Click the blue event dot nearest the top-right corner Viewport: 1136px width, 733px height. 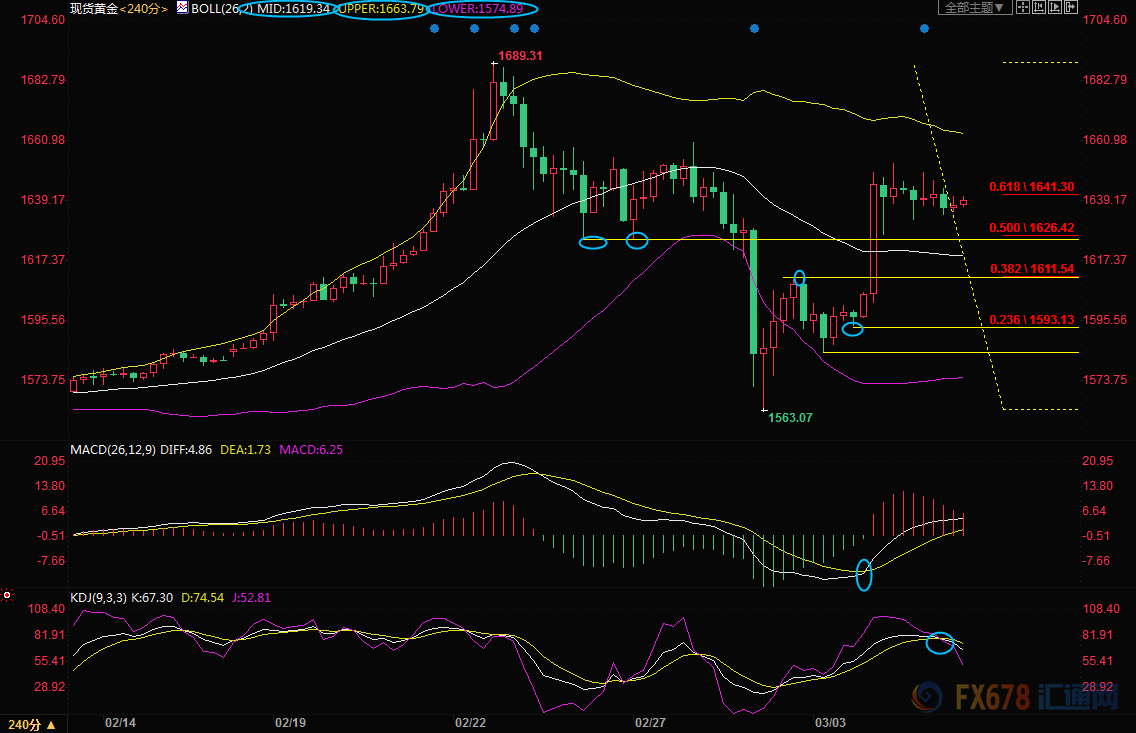pyautogui.click(x=924, y=29)
